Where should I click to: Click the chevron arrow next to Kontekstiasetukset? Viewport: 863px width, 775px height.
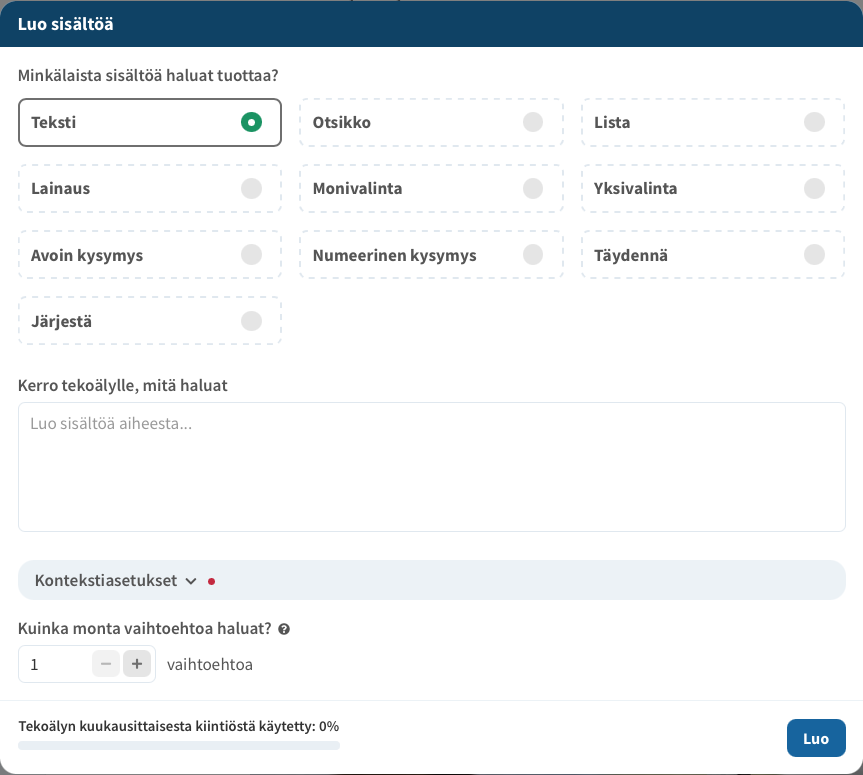191,581
